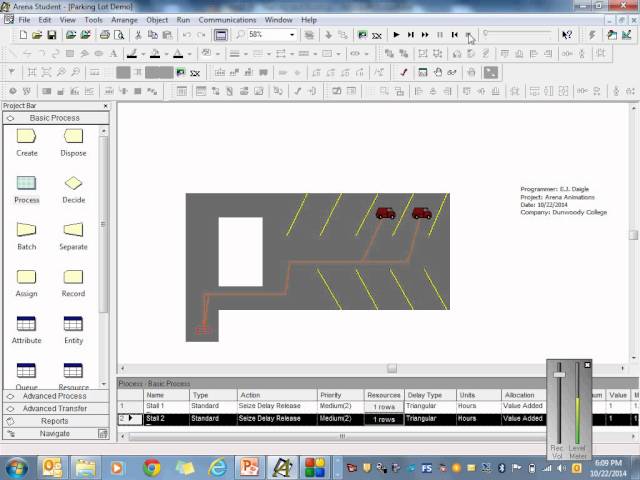Click the Stall 2 Delay Type Triangular cell

[430, 419]
